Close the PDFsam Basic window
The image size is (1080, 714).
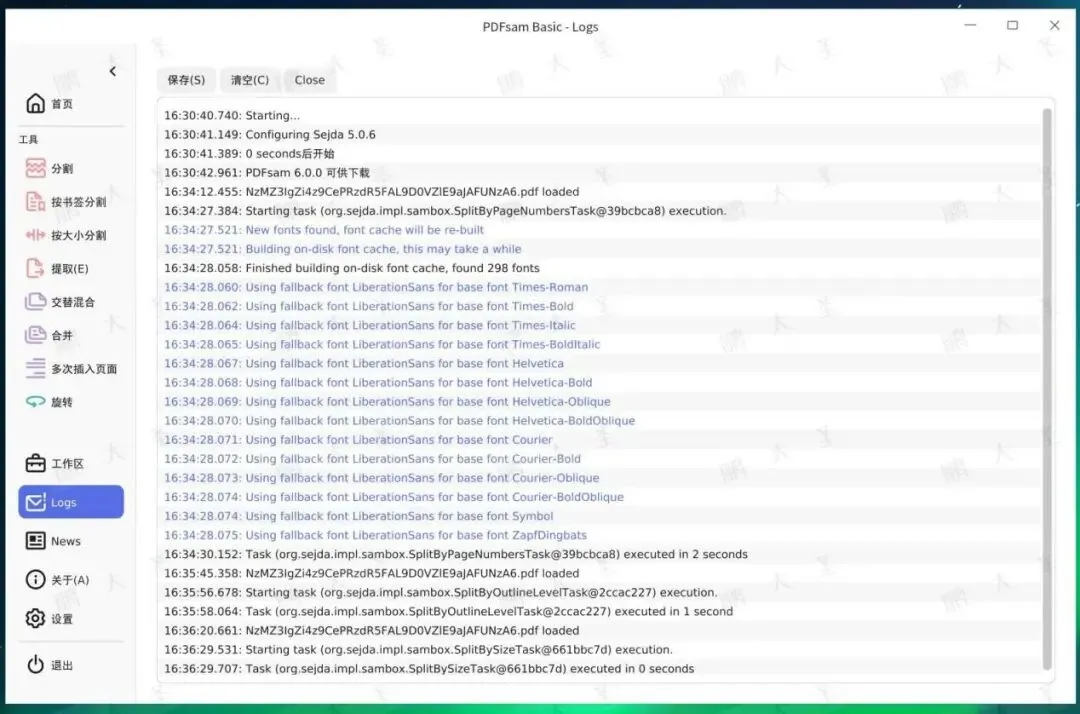(1054, 25)
